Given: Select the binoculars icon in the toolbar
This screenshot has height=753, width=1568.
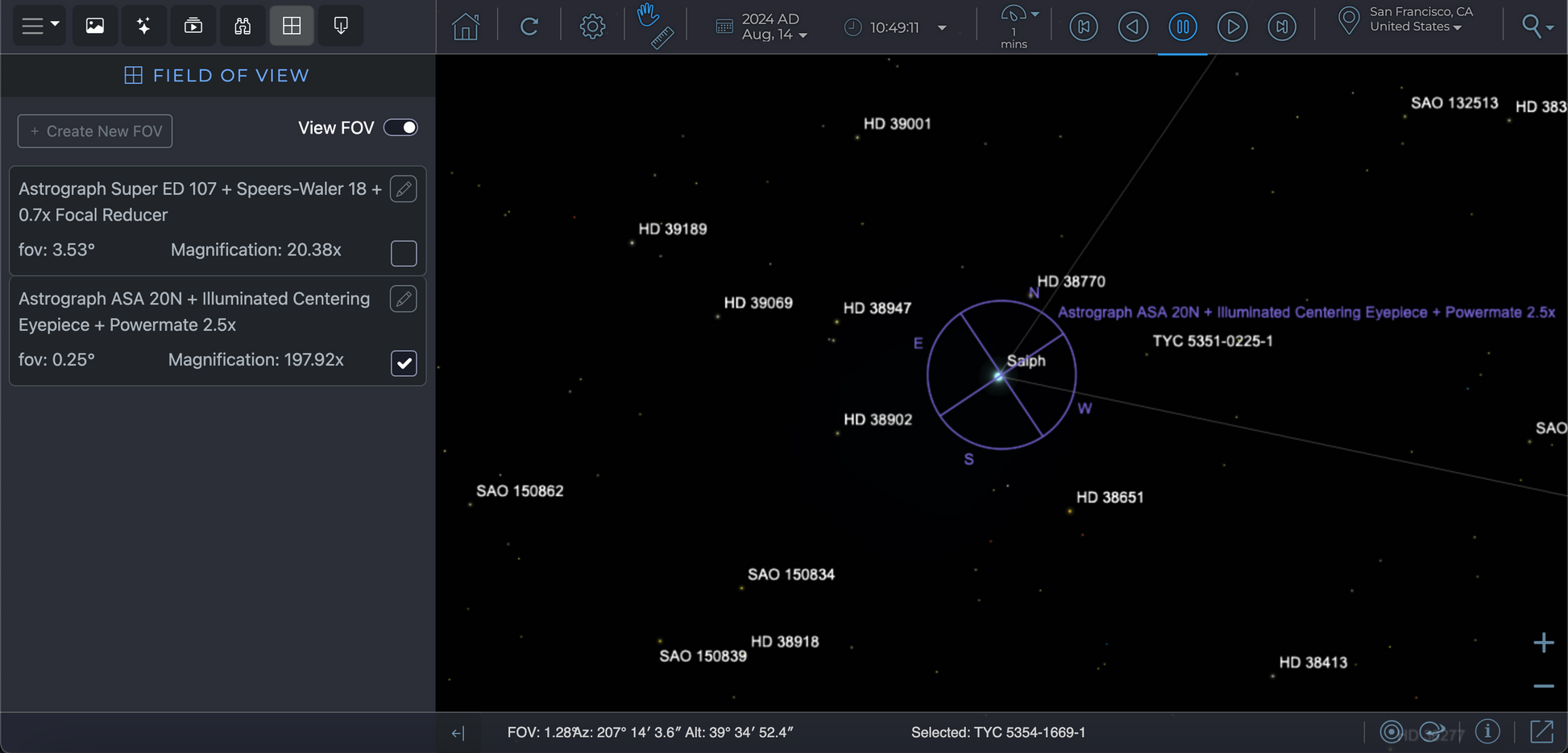Looking at the screenshot, I should 243,26.
